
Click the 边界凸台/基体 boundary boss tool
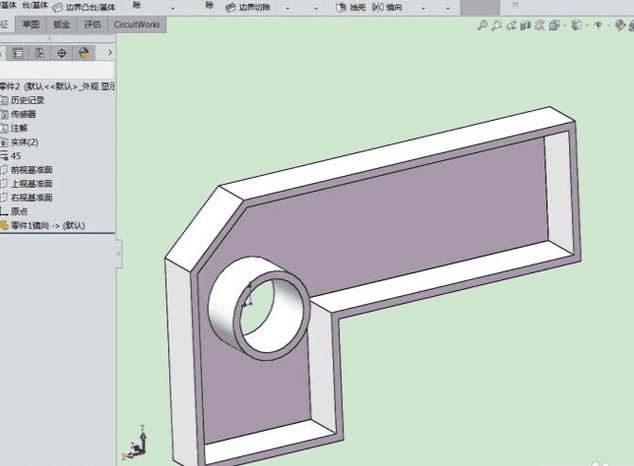coord(85,7)
